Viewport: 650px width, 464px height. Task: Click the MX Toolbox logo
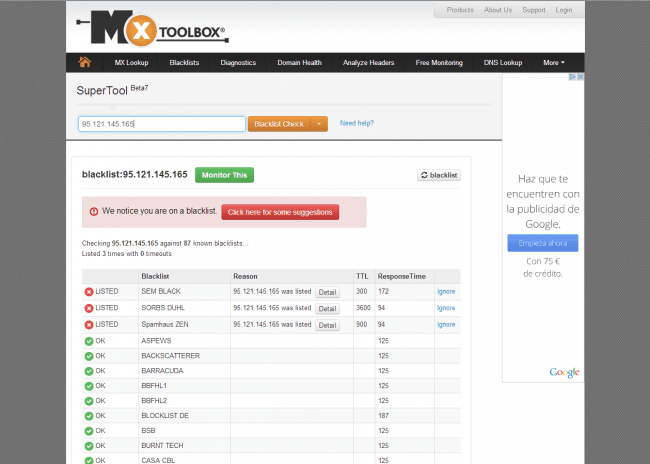click(x=153, y=28)
